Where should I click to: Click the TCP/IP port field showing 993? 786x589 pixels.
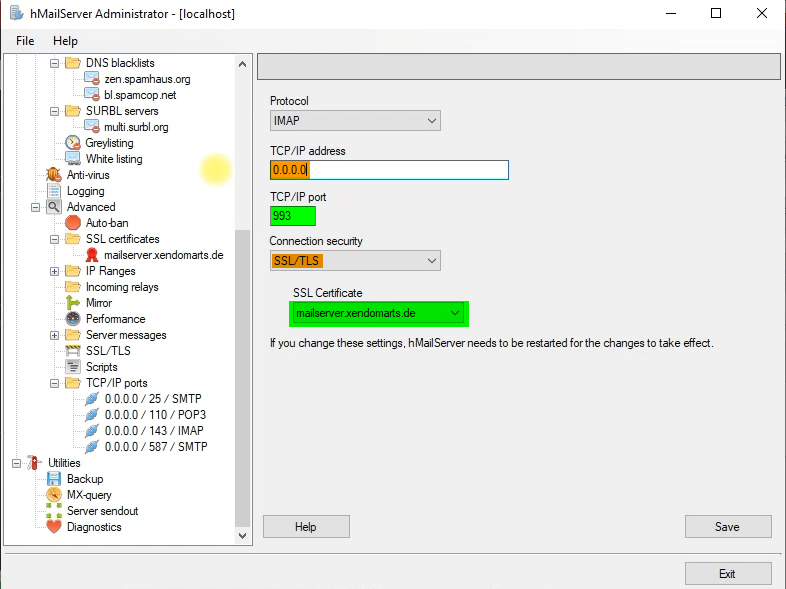[293, 216]
